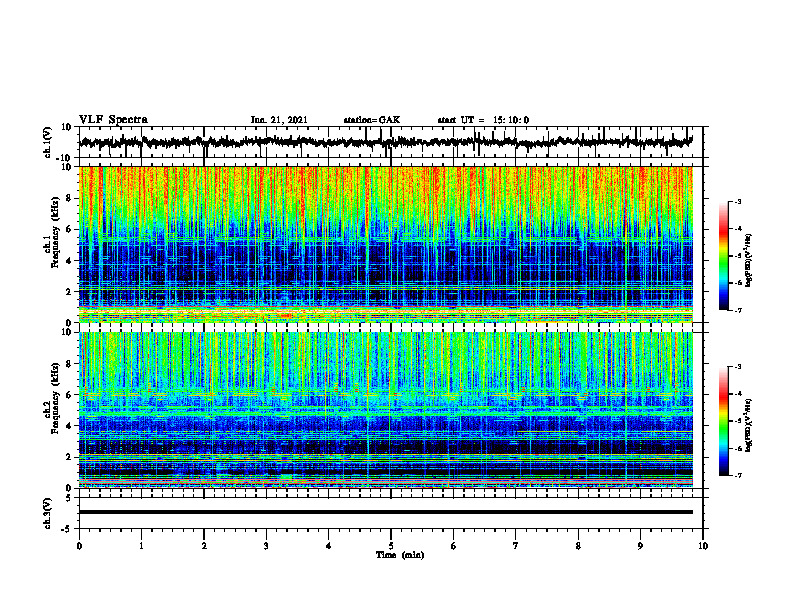Click the ch.1 colorbar log(PSD) units label
Viewport: 792px width, 612px height.
[x=749, y=260]
